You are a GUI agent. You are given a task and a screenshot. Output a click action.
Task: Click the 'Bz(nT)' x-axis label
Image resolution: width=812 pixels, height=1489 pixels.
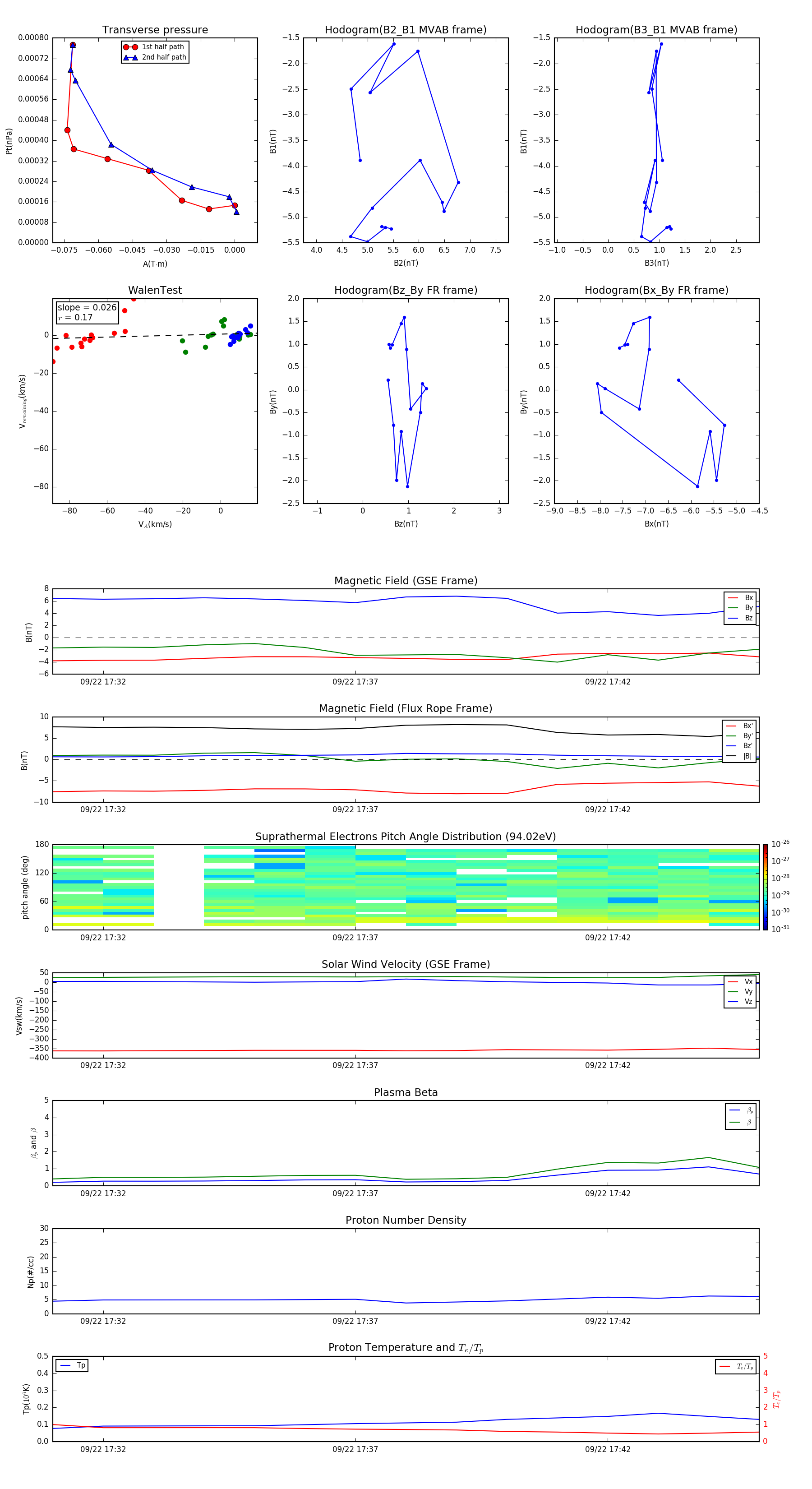tap(406, 524)
